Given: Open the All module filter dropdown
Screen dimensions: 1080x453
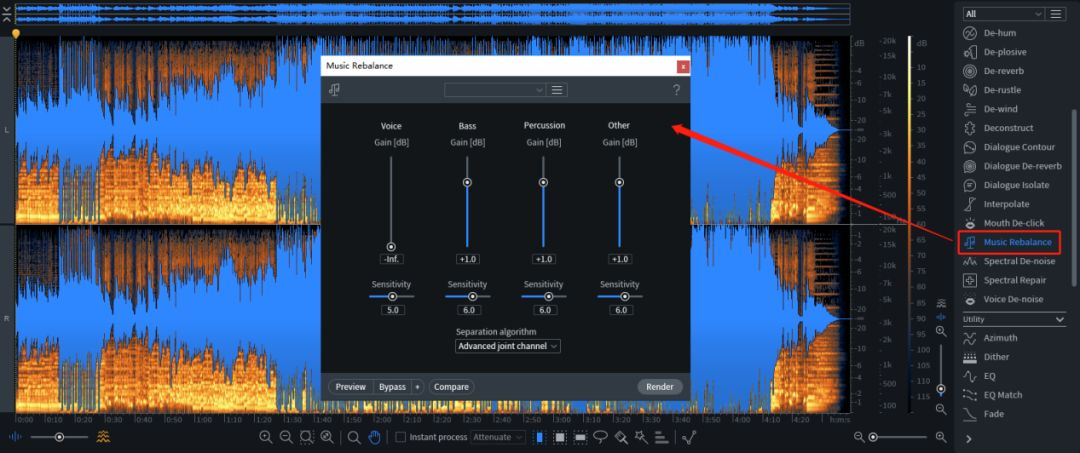Looking at the screenshot, I should pyautogui.click(x=1004, y=14).
